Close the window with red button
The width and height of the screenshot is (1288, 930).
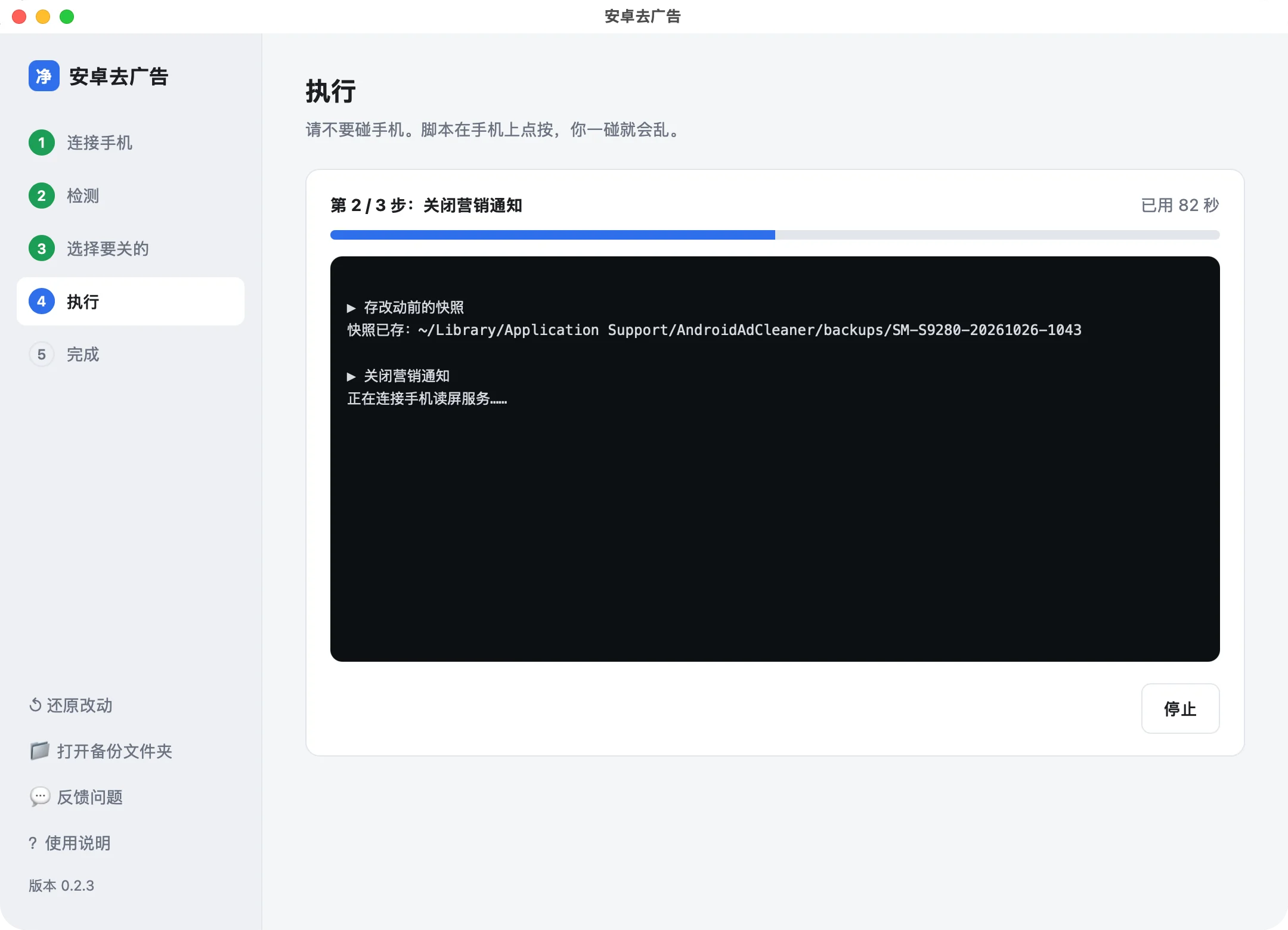19,17
